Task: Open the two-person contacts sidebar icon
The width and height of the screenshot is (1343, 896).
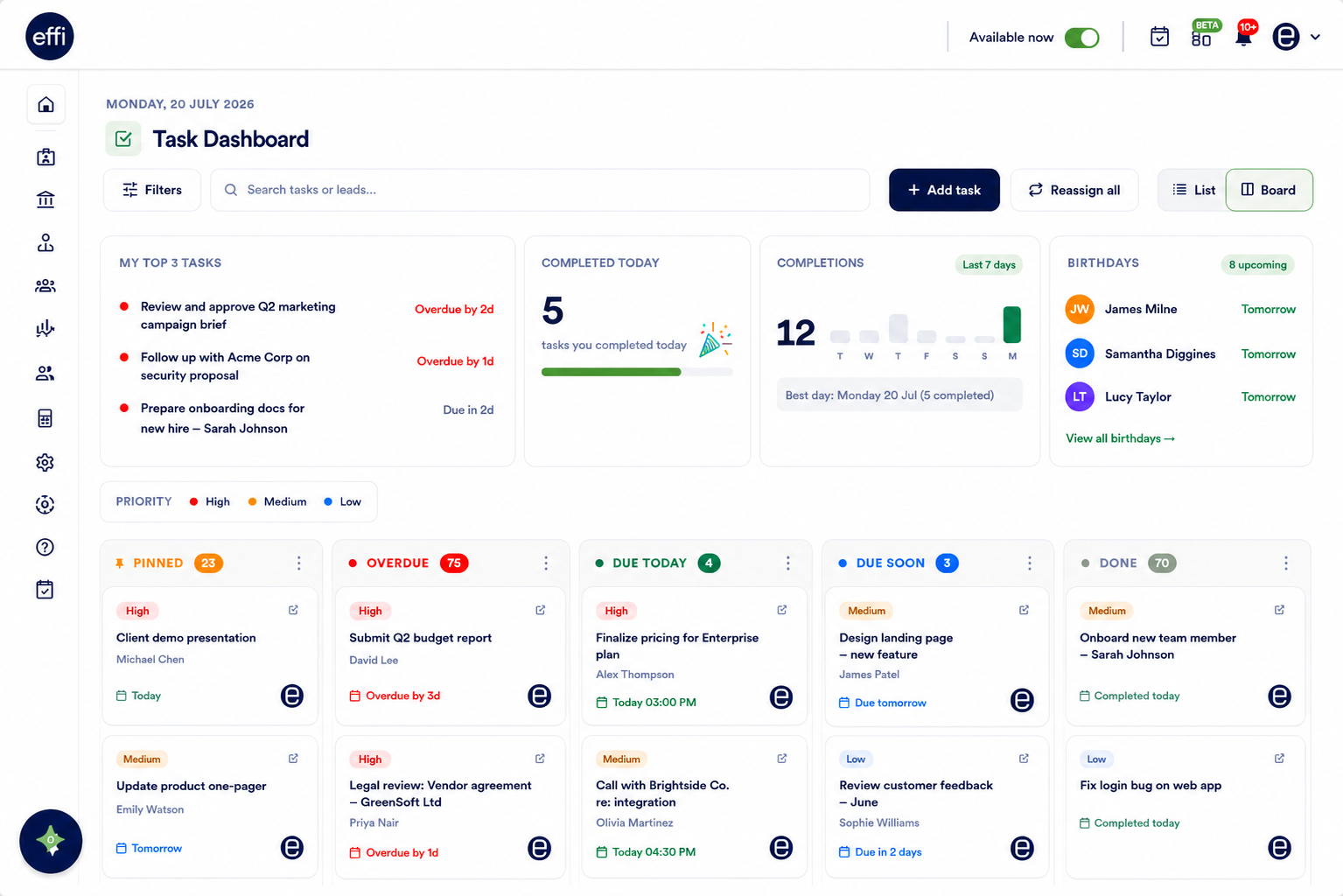Action: click(45, 374)
